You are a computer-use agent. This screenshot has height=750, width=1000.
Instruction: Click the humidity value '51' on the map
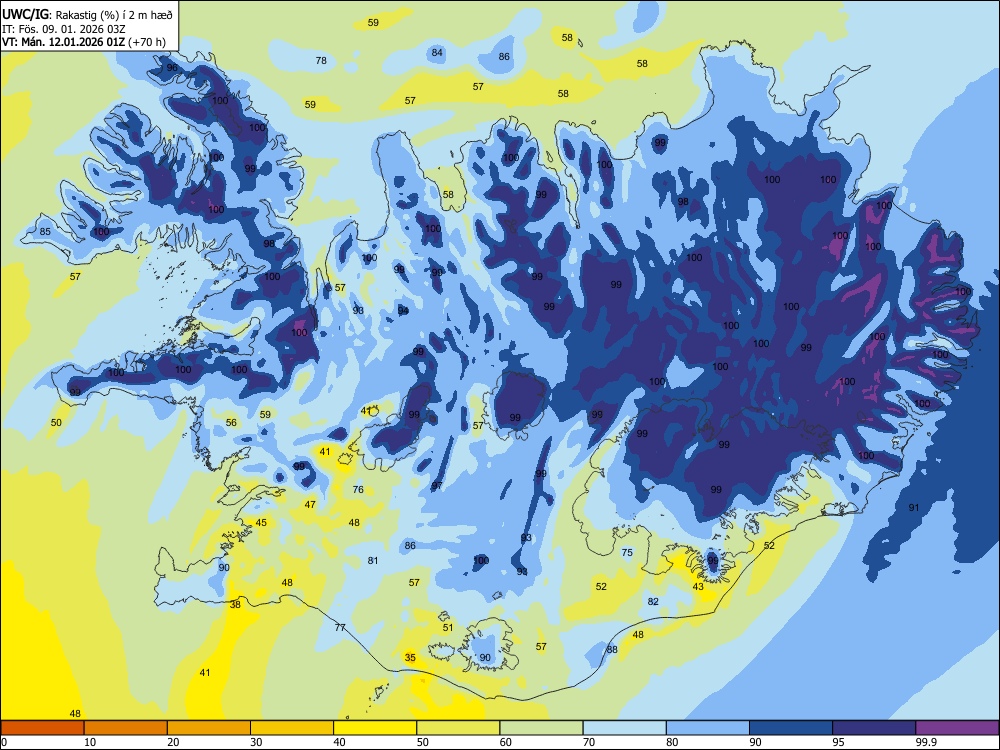[448, 628]
